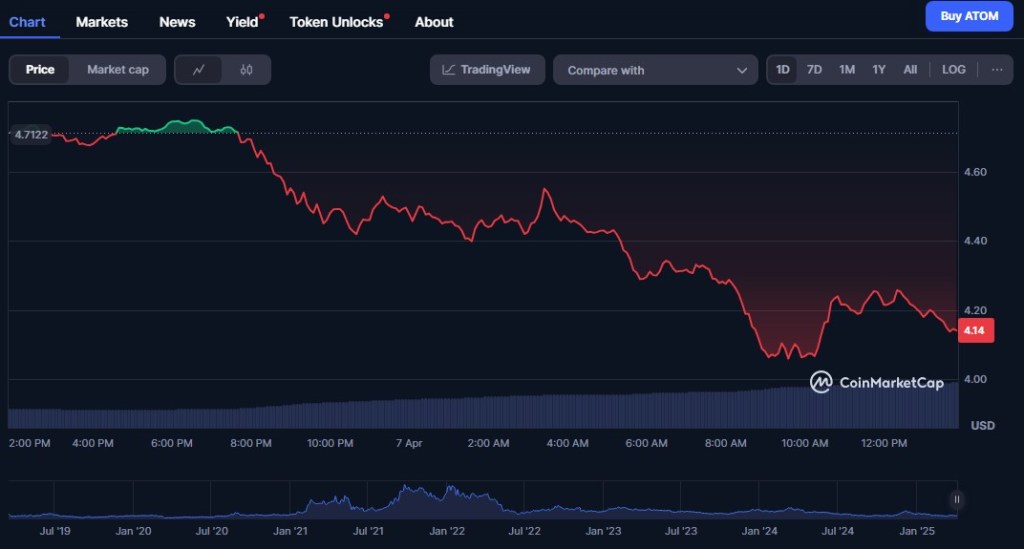1024x549 pixels.
Task: Switch to line chart view icon
Action: (199, 70)
